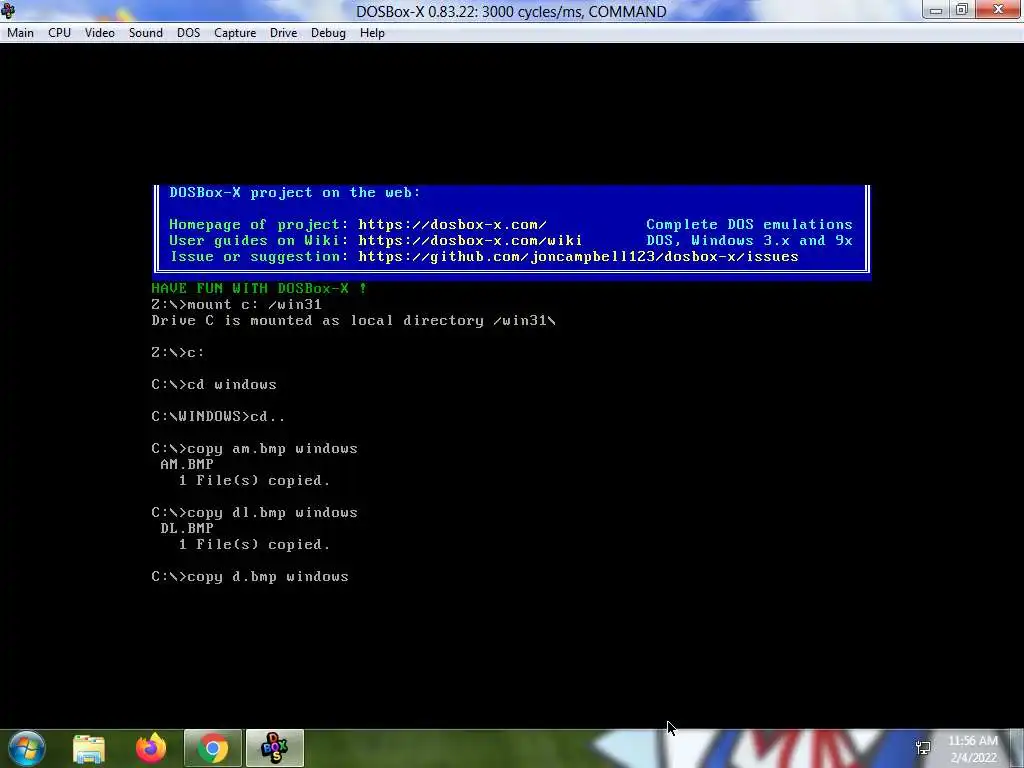
Task: Open the Capture menu
Action: click(x=234, y=33)
